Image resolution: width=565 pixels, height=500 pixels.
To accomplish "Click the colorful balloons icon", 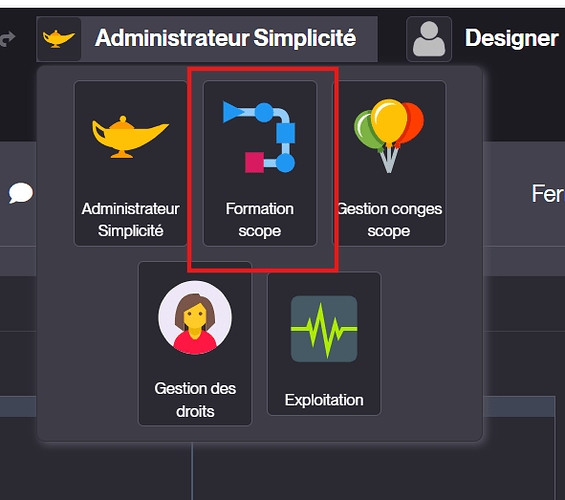I will tap(389, 136).
